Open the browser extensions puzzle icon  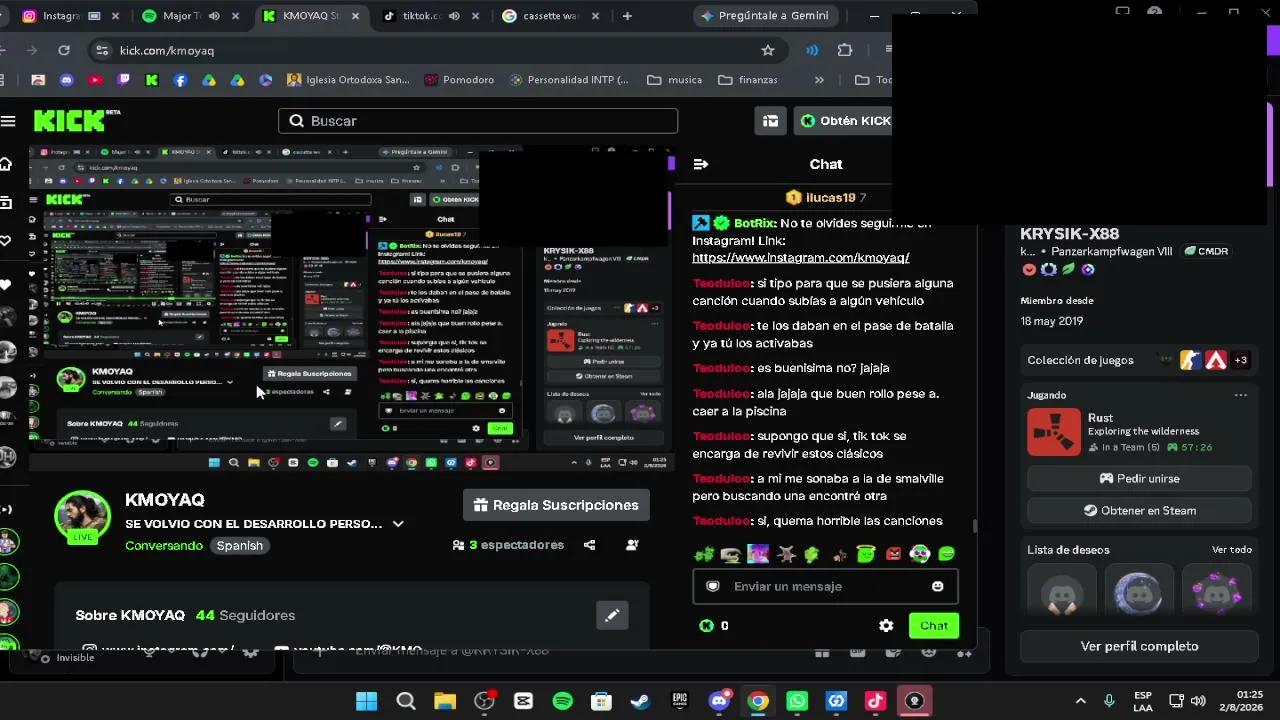click(845, 50)
